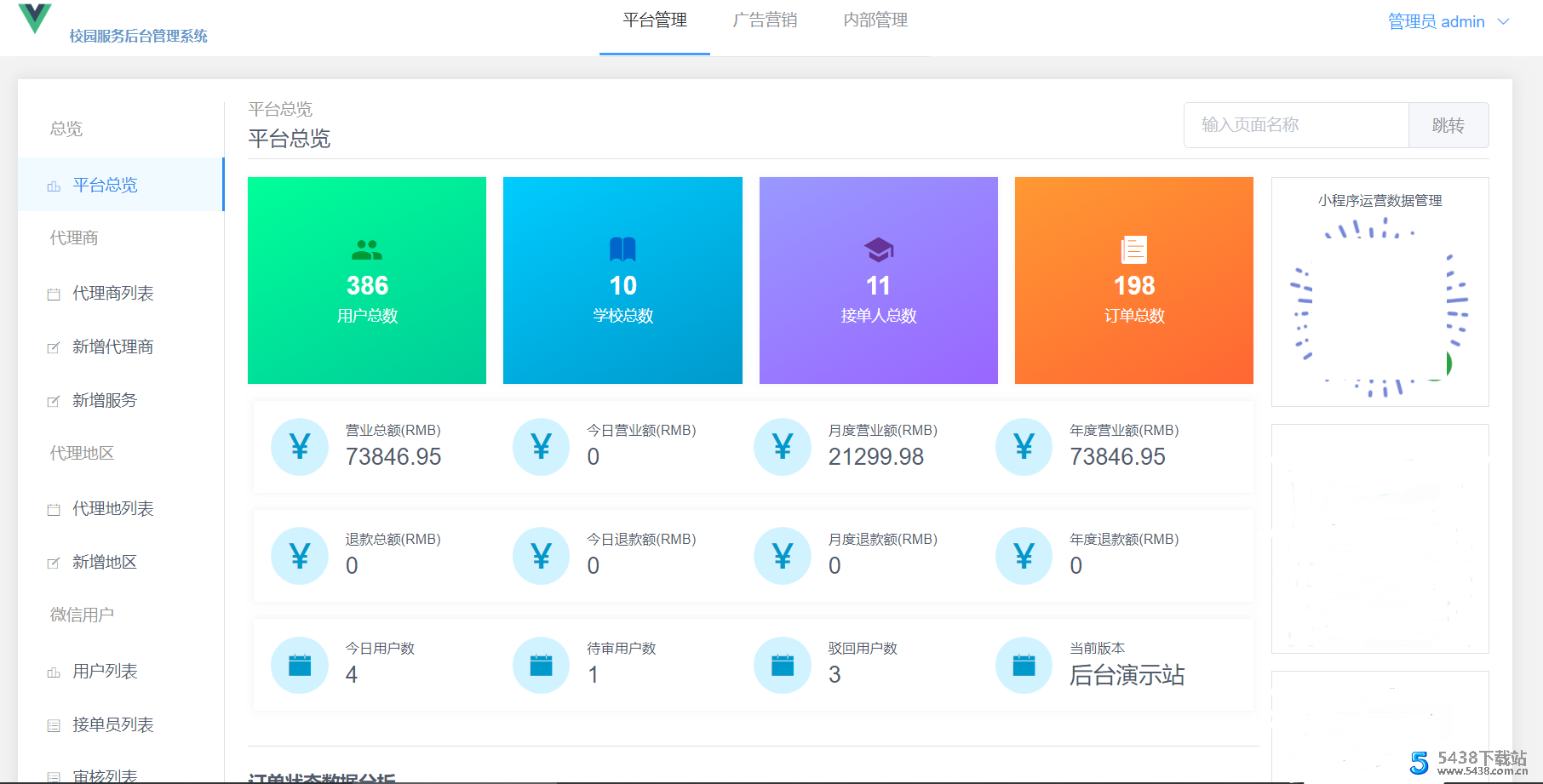
Task: Click the chart icon beside 平台总览 in sidebar
Action: (x=53, y=185)
